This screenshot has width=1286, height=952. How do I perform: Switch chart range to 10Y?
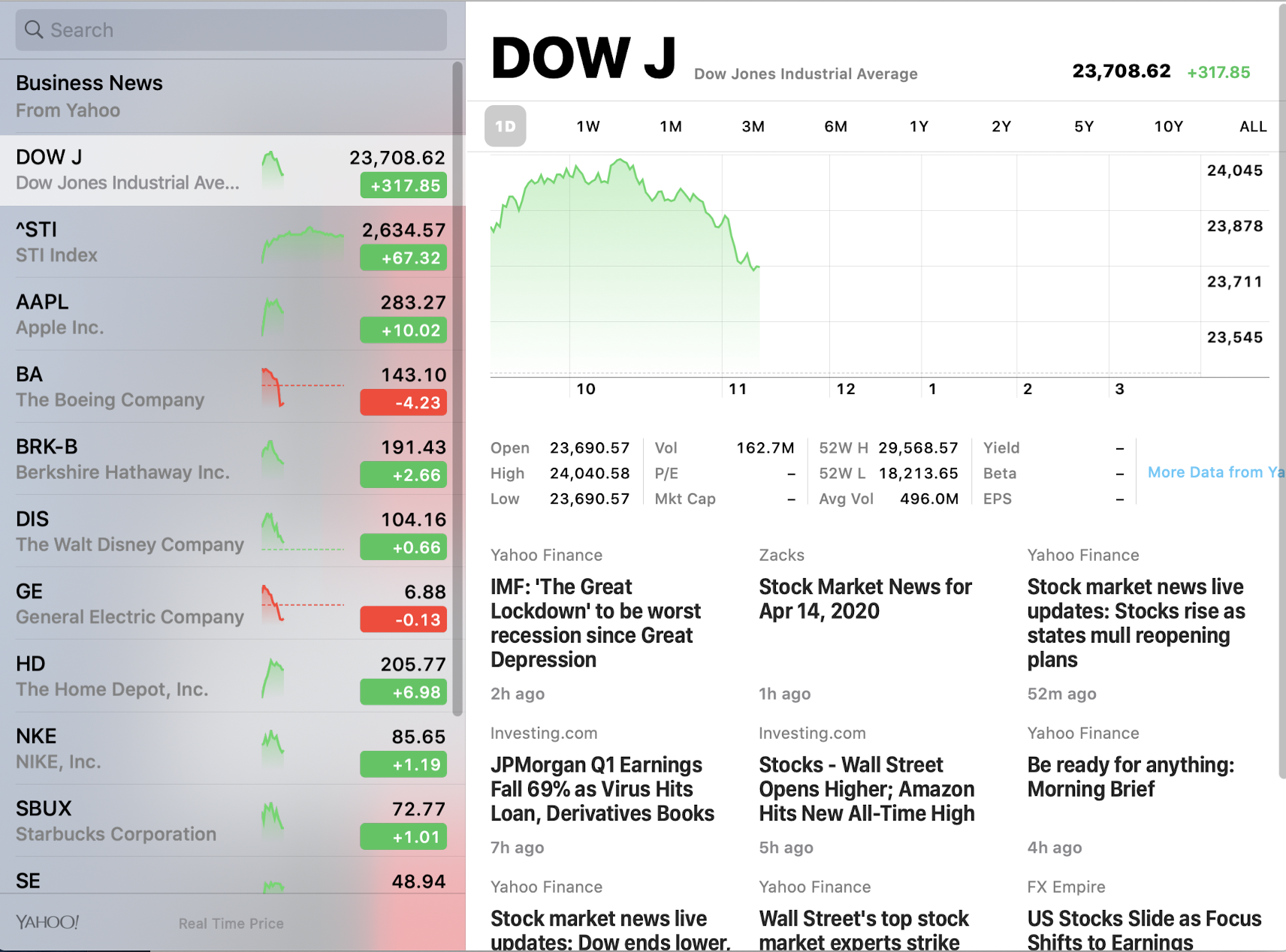click(1169, 126)
